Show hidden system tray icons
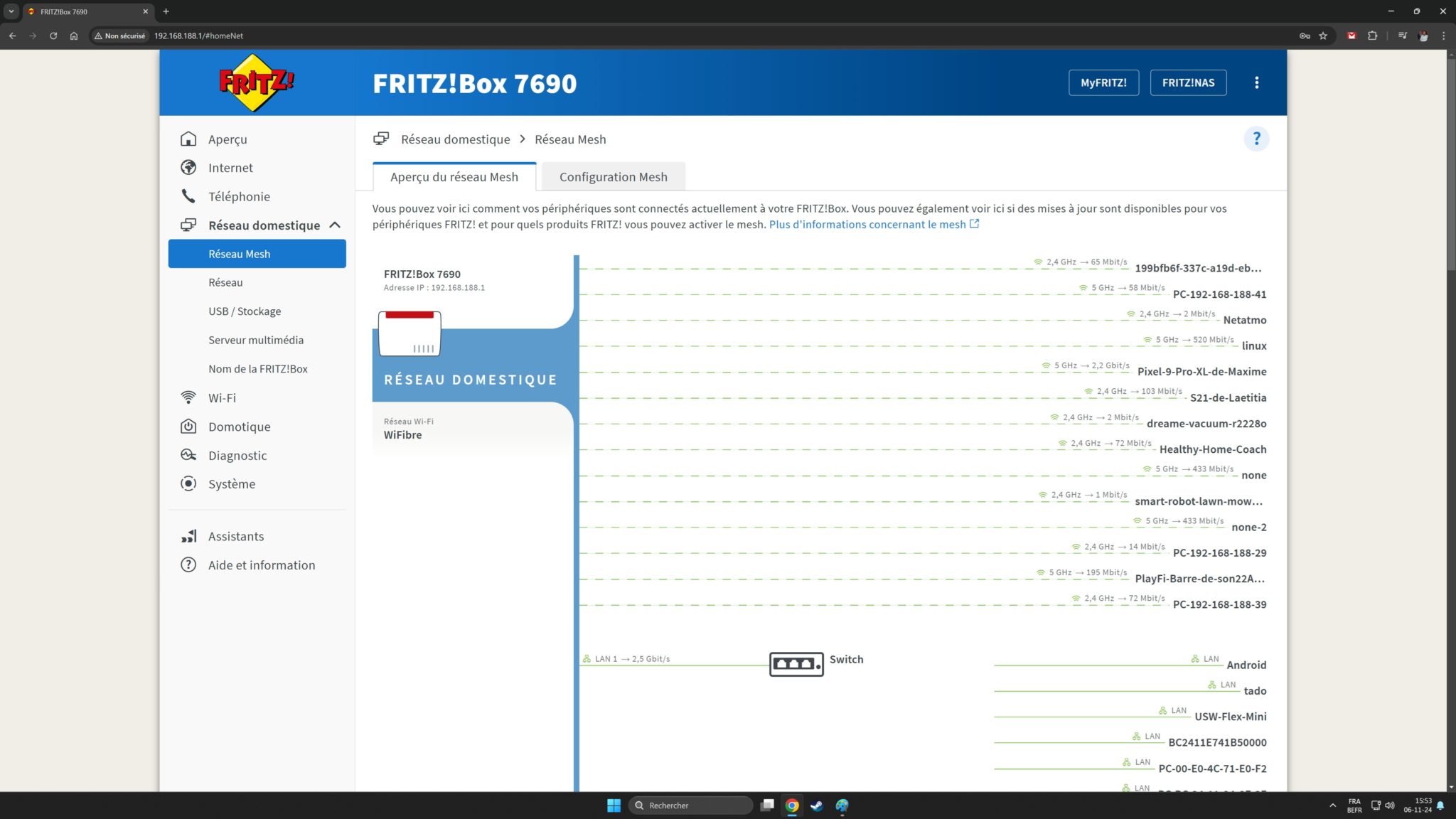Image resolution: width=1456 pixels, height=819 pixels. [x=1332, y=805]
